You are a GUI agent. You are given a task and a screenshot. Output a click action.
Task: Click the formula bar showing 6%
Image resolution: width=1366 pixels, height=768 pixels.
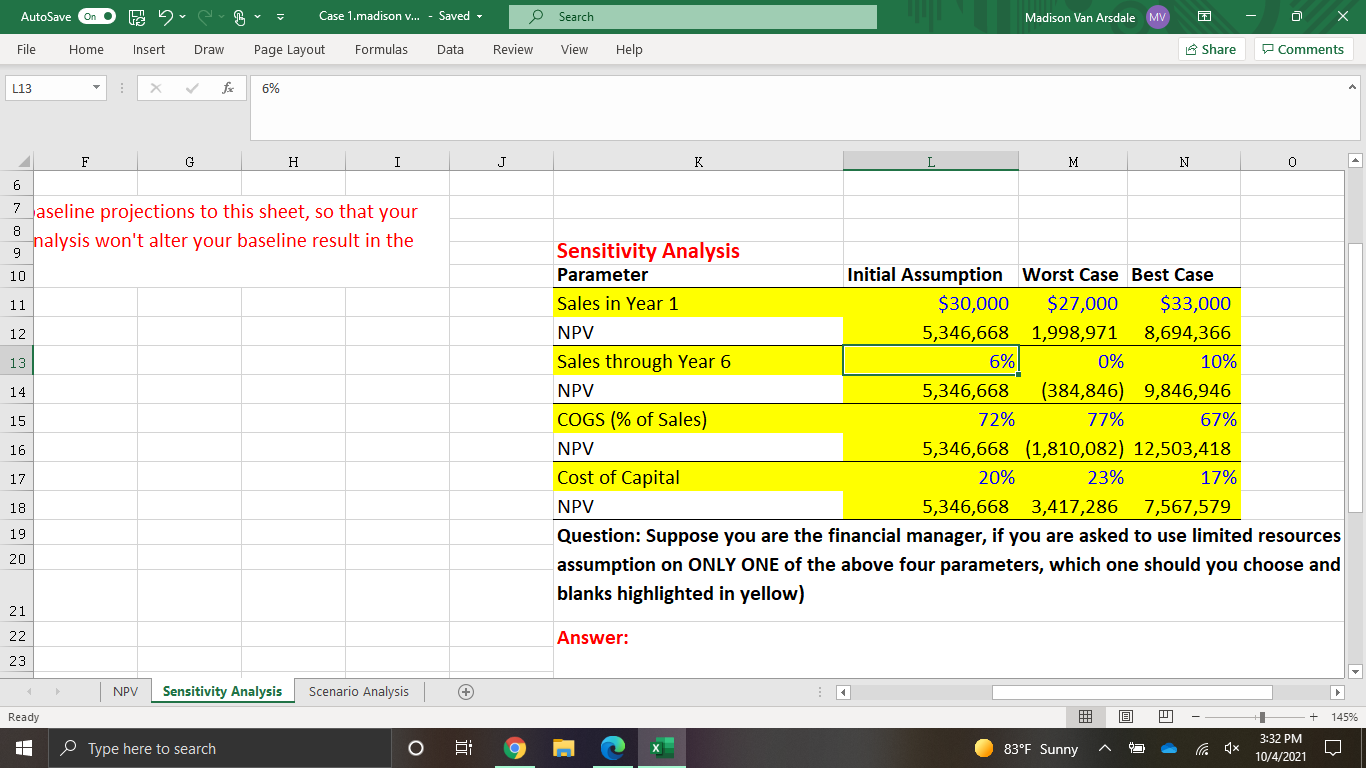pyautogui.click(x=796, y=108)
